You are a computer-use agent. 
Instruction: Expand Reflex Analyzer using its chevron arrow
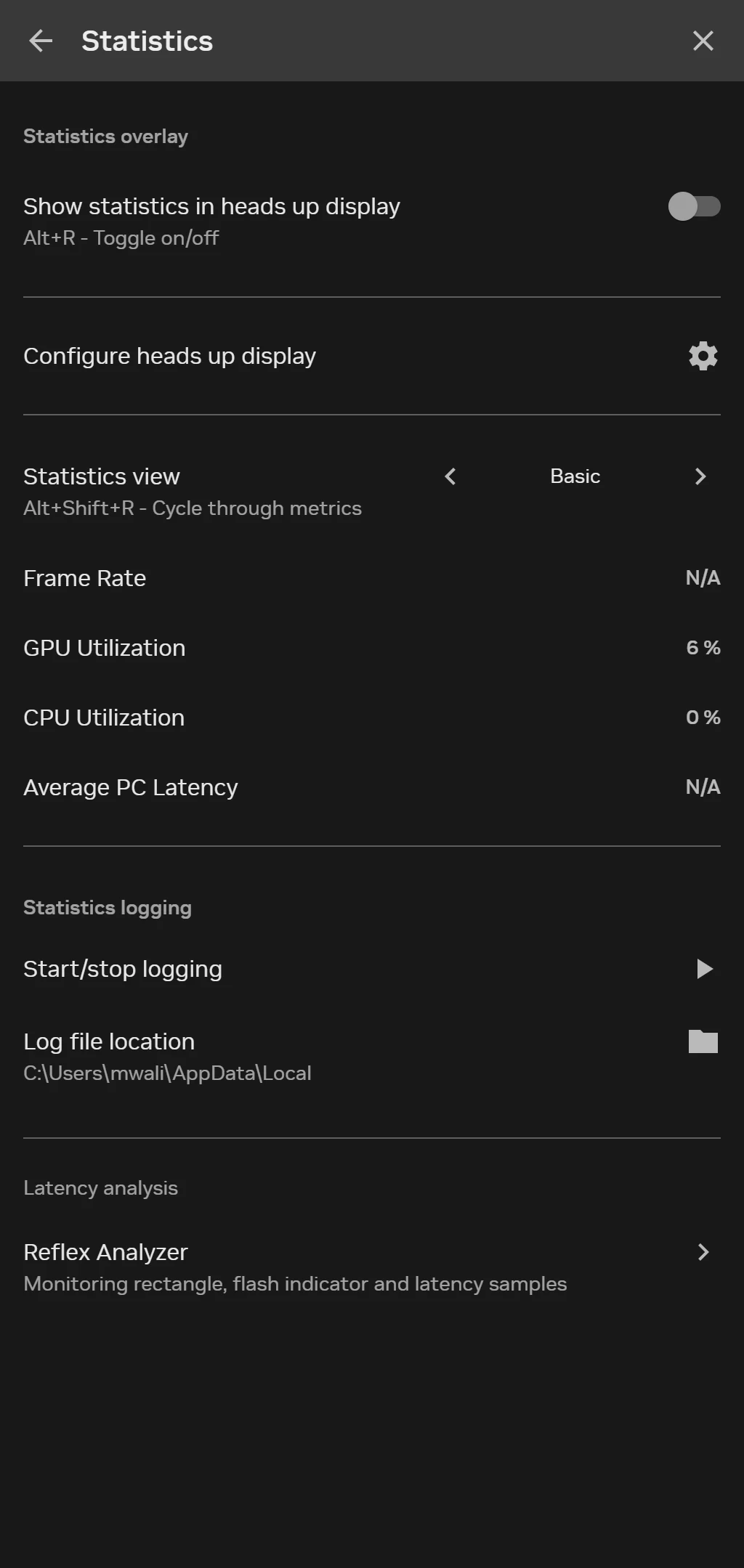point(703,1252)
